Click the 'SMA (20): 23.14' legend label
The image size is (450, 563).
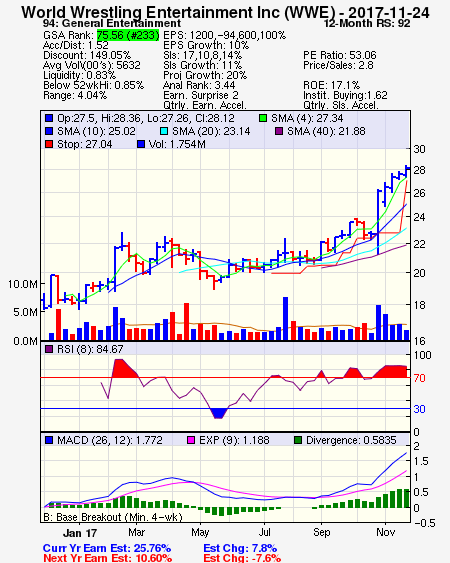point(211,131)
